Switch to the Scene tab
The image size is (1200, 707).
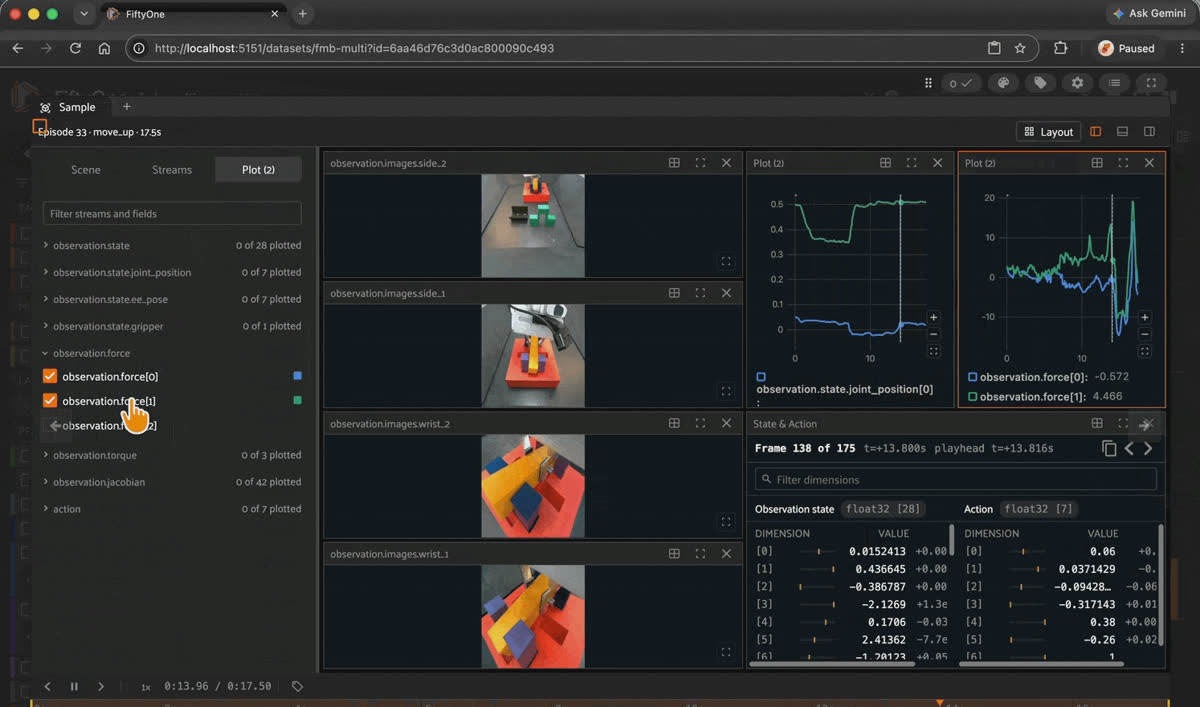click(x=86, y=170)
